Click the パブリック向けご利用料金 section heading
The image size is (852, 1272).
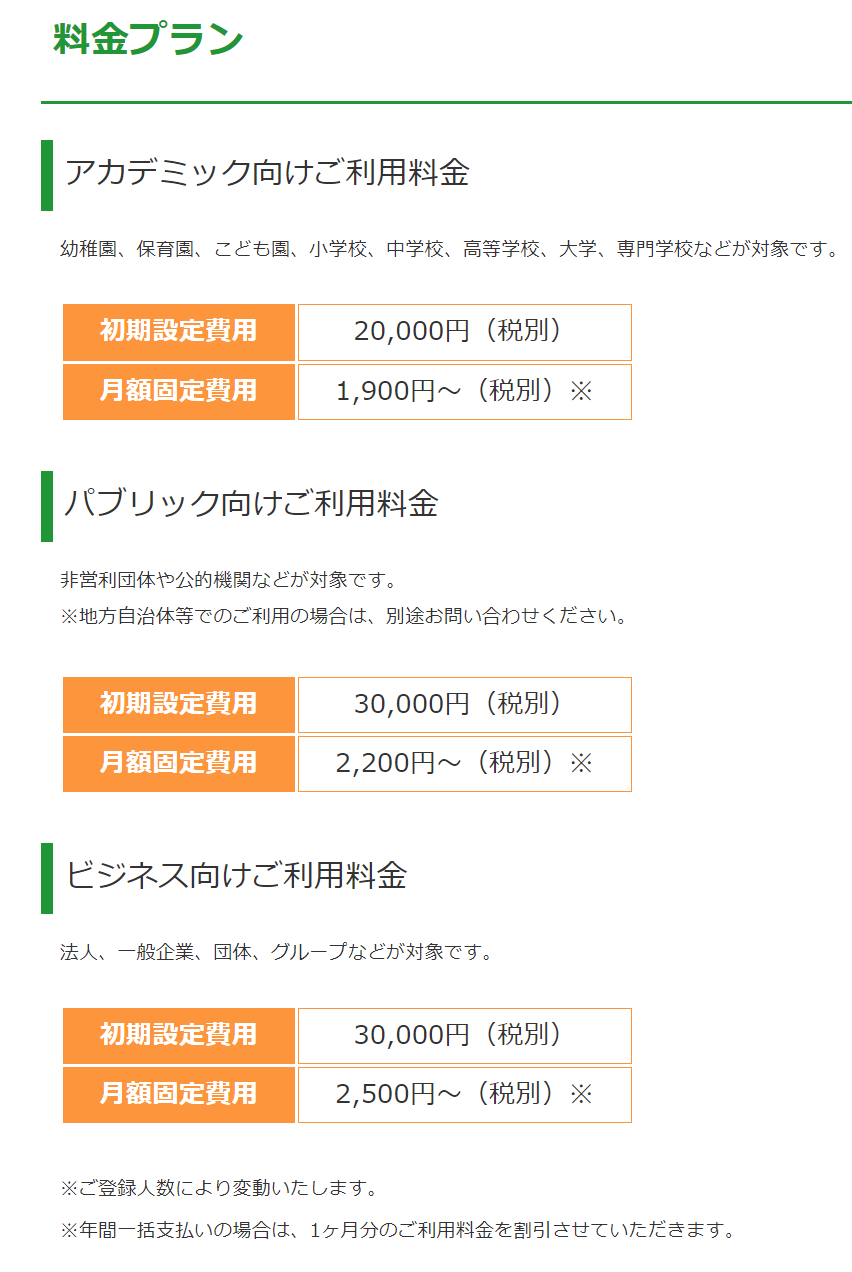(x=251, y=504)
